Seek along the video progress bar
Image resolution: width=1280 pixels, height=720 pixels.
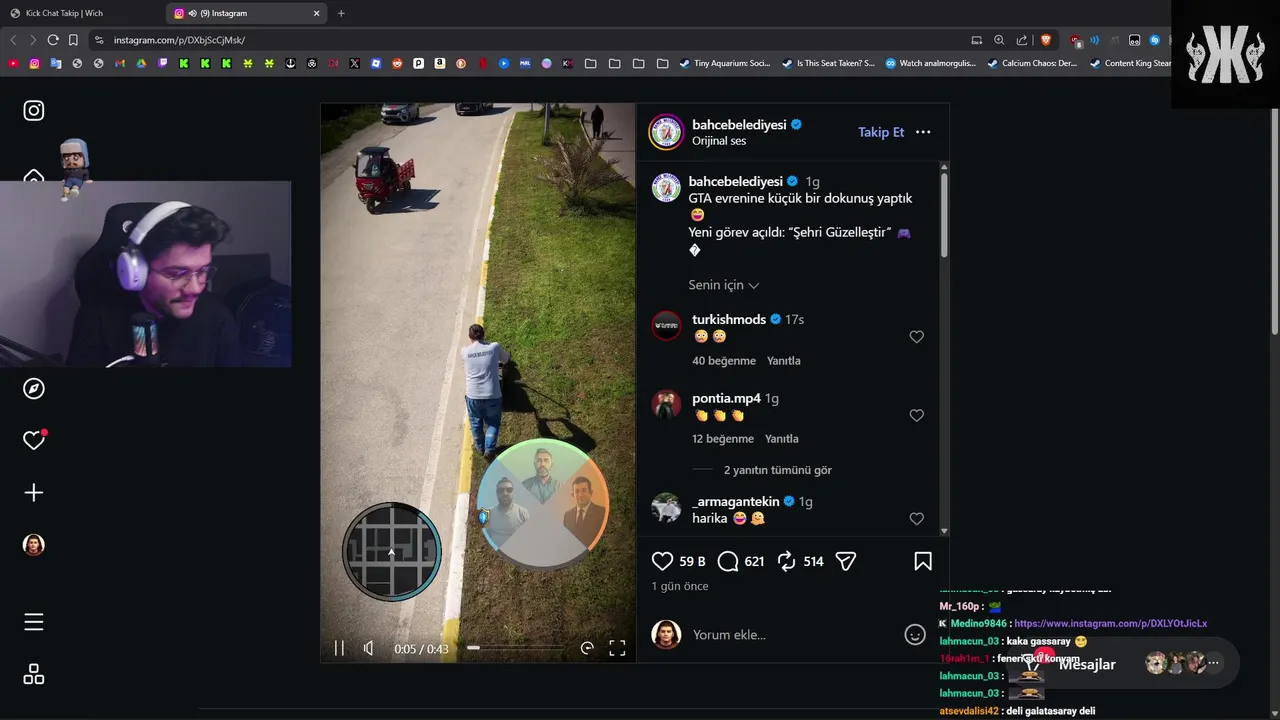[x=515, y=648]
